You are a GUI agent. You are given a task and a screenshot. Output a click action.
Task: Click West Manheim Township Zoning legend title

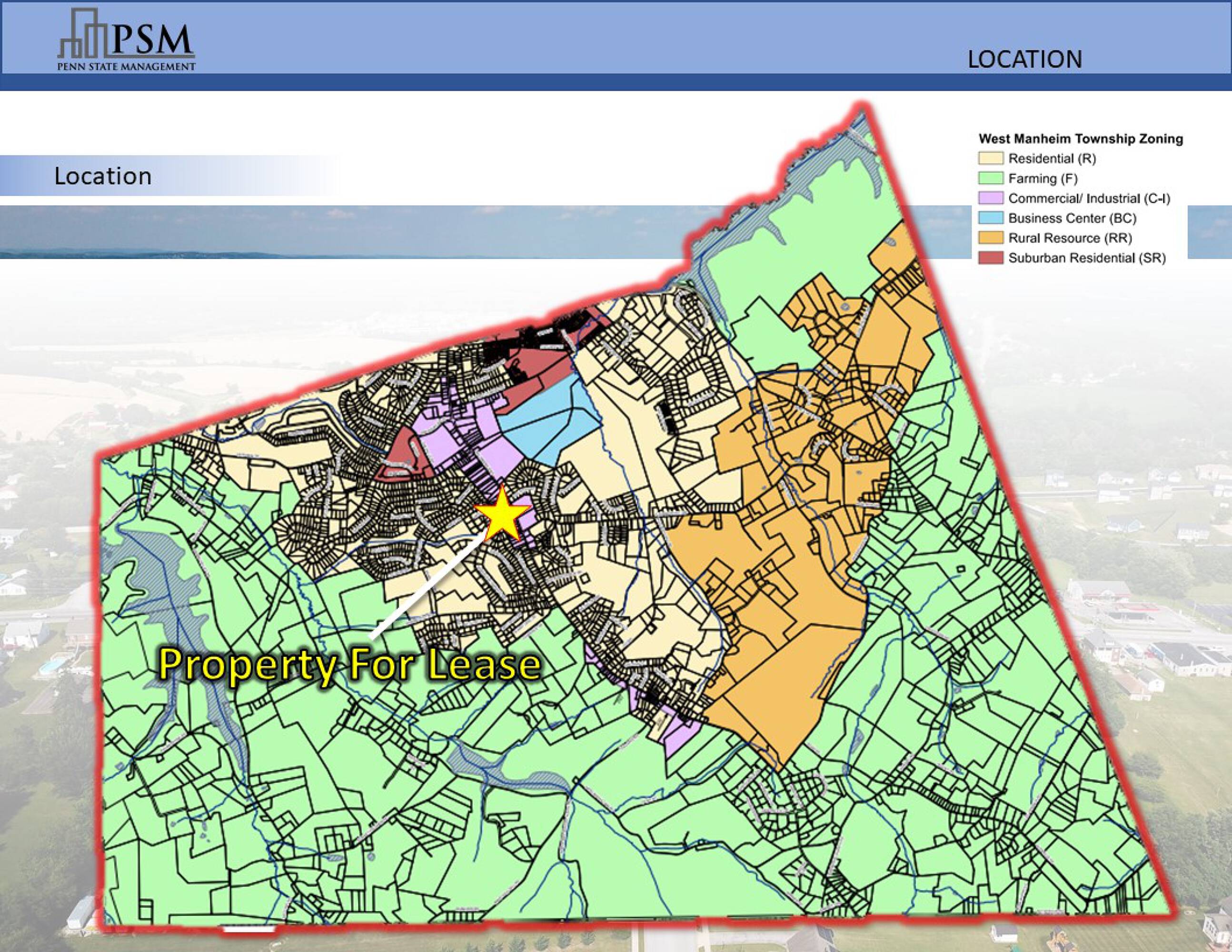[1080, 139]
